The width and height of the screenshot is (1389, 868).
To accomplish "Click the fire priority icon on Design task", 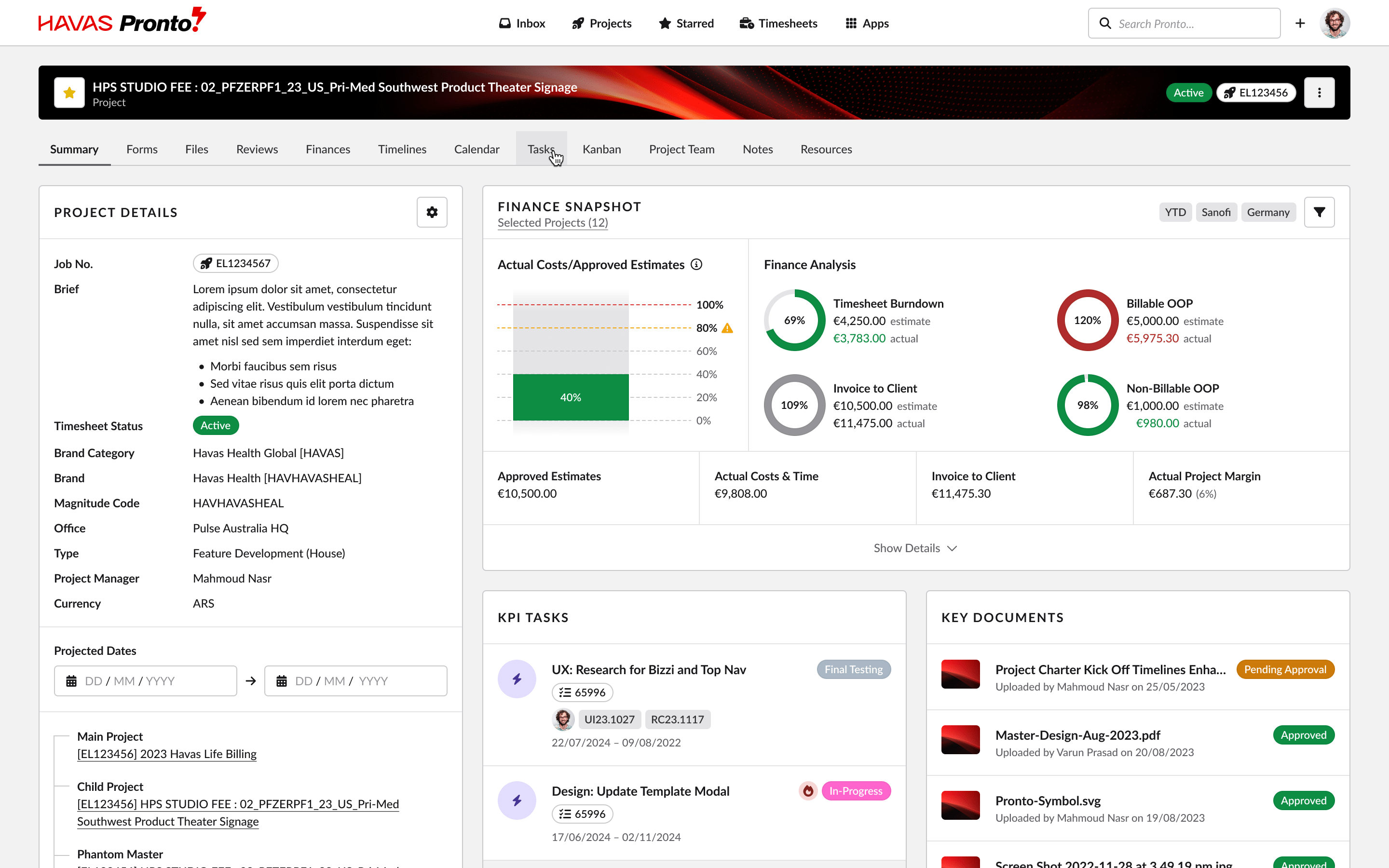I will [x=807, y=791].
